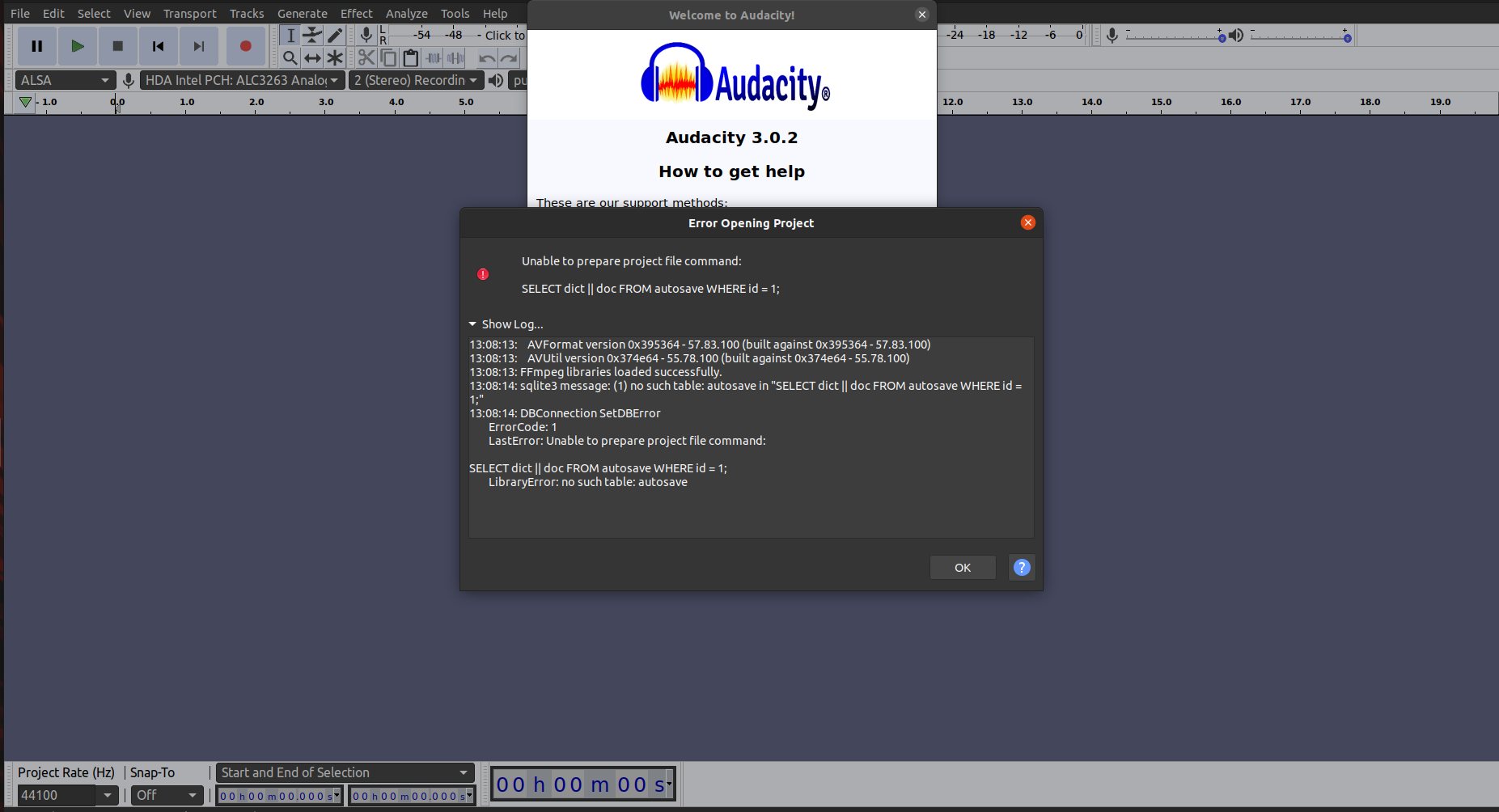Choose the Zoom magnifier tool
The width and height of the screenshot is (1499, 812).
pyautogui.click(x=290, y=57)
